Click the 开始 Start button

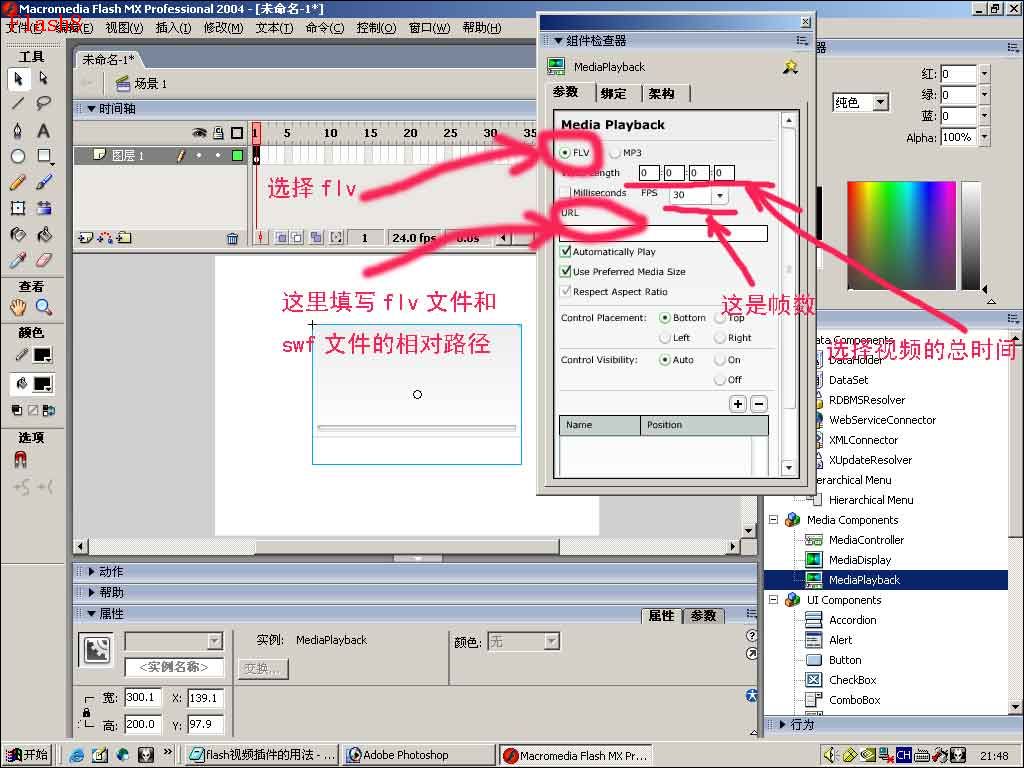tap(27, 755)
